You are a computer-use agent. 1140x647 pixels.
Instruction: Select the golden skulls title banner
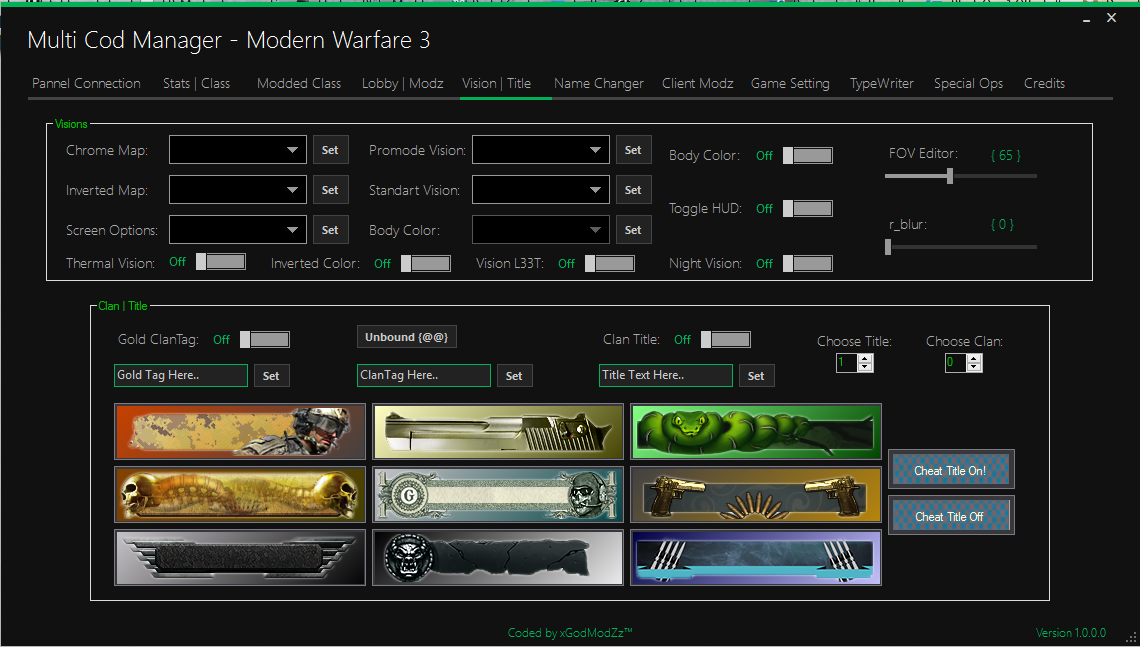[x=240, y=495]
